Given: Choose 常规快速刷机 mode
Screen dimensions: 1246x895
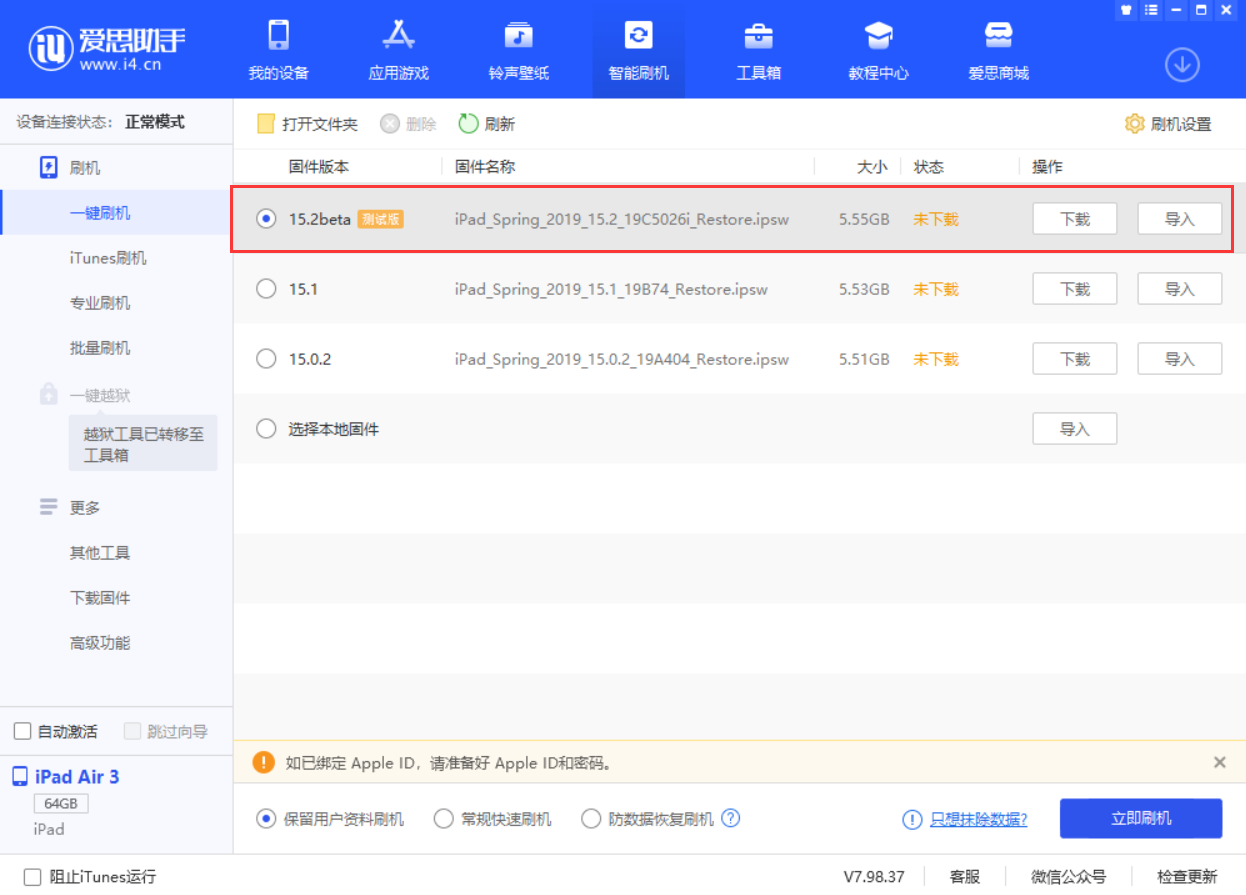Looking at the screenshot, I should pyautogui.click(x=444, y=819).
